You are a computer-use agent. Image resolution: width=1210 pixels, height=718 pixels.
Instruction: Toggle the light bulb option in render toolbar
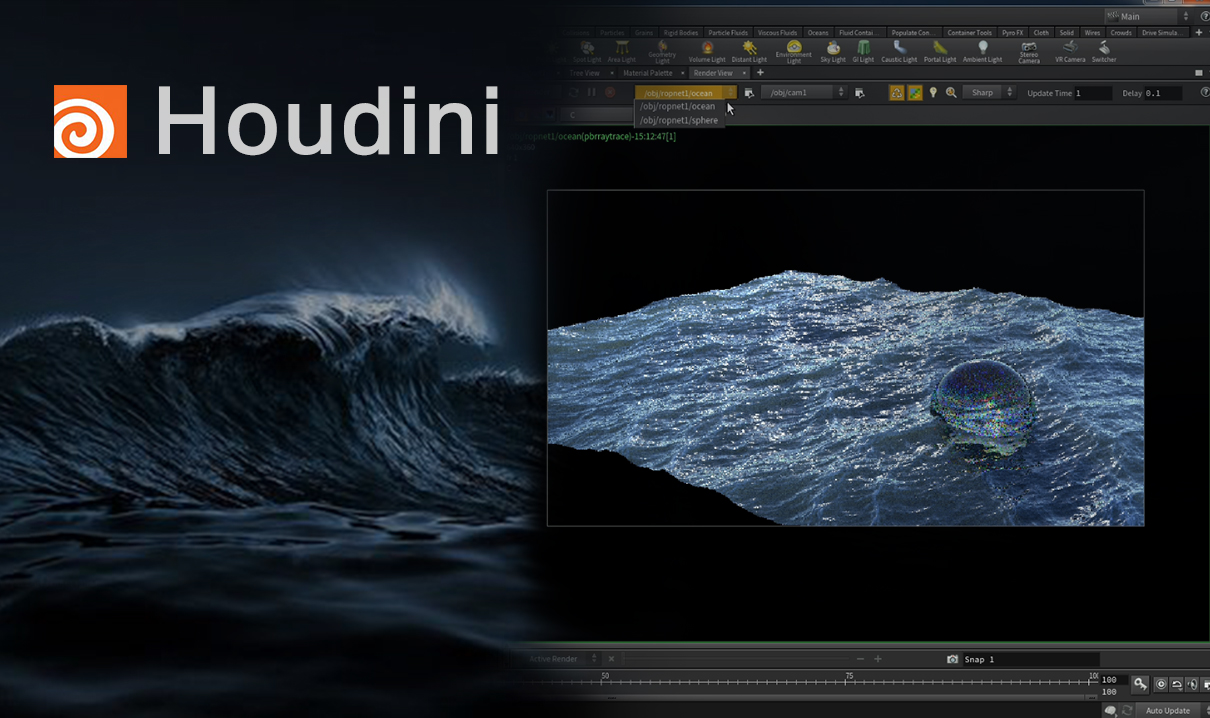pyautogui.click(x=933, y=92)
